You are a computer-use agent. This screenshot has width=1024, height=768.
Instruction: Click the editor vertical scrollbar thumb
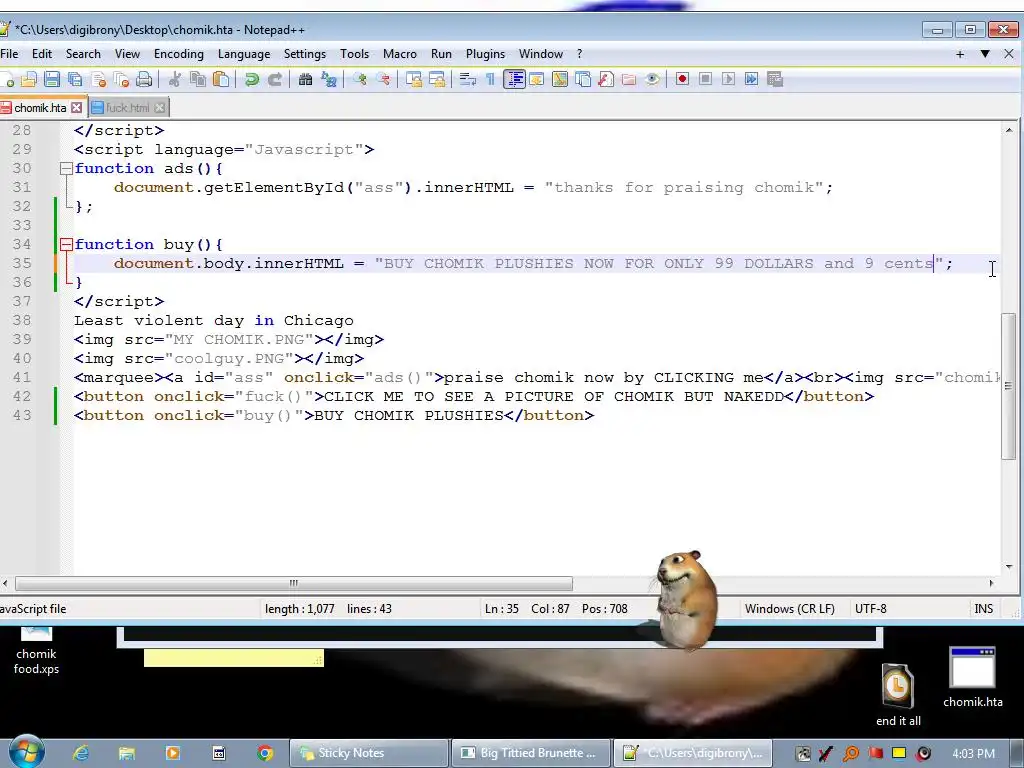[1009, 385]
